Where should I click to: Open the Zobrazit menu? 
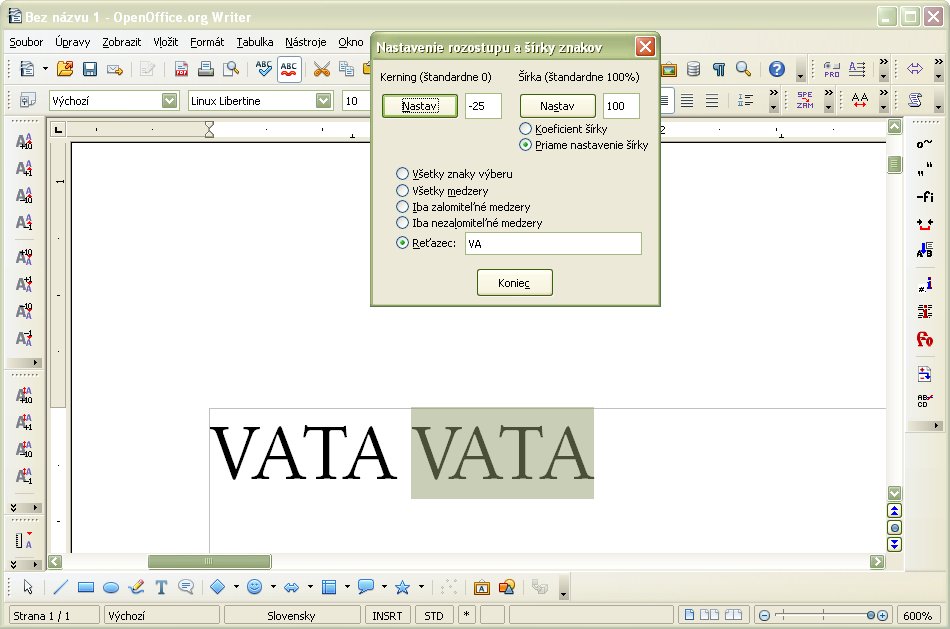coord(121,42)
